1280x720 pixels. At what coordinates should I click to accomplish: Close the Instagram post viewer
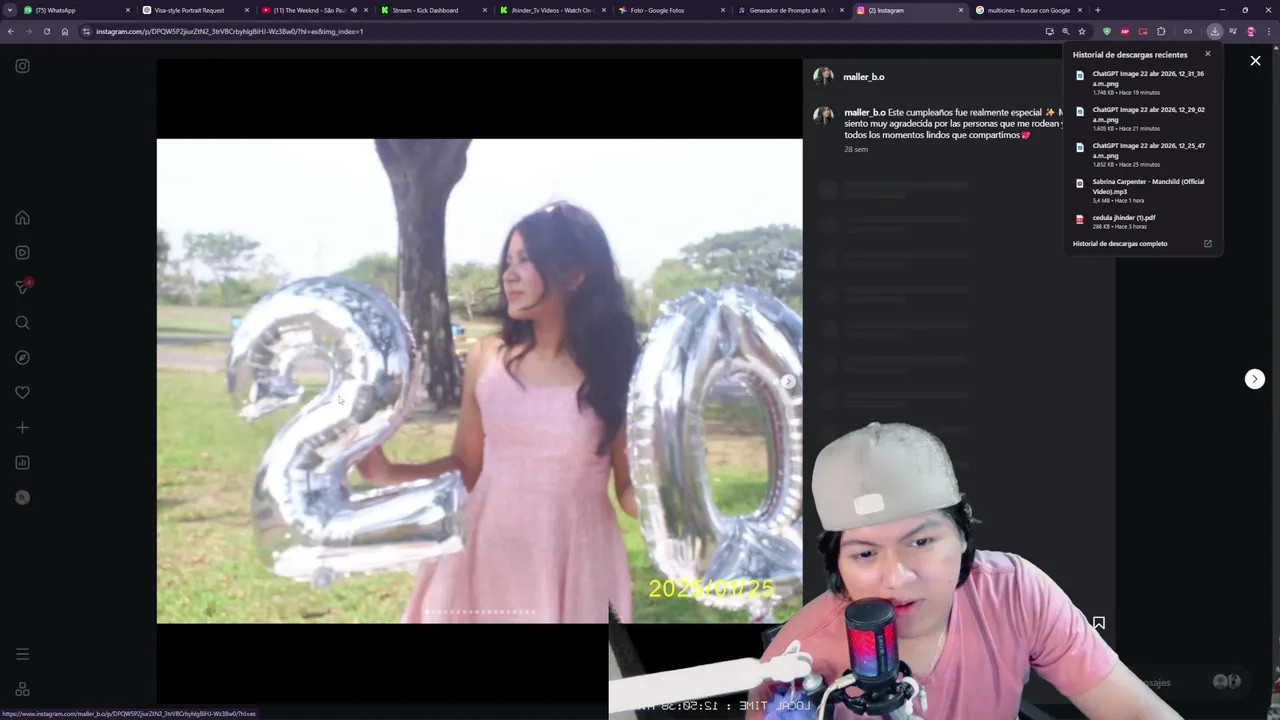pyautogui.click(x=1255, y=61)
